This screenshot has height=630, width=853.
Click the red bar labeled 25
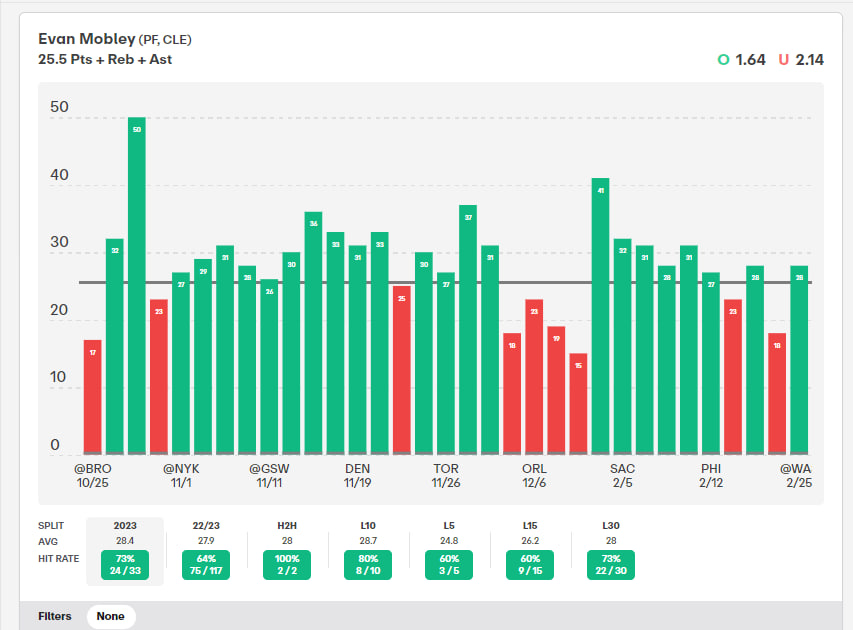click(401, 370)
